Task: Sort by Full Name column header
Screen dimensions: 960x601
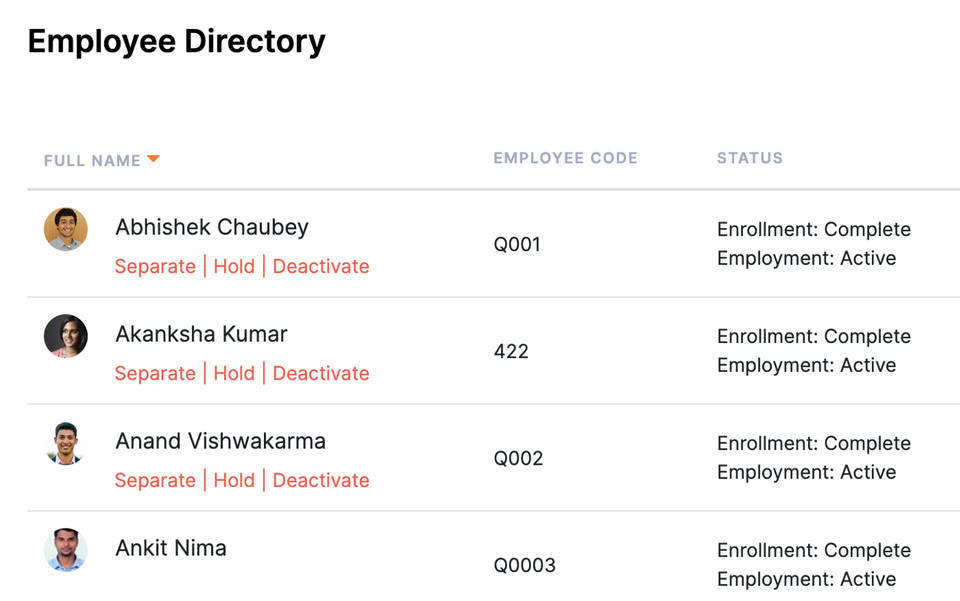Action: point(92,160)
